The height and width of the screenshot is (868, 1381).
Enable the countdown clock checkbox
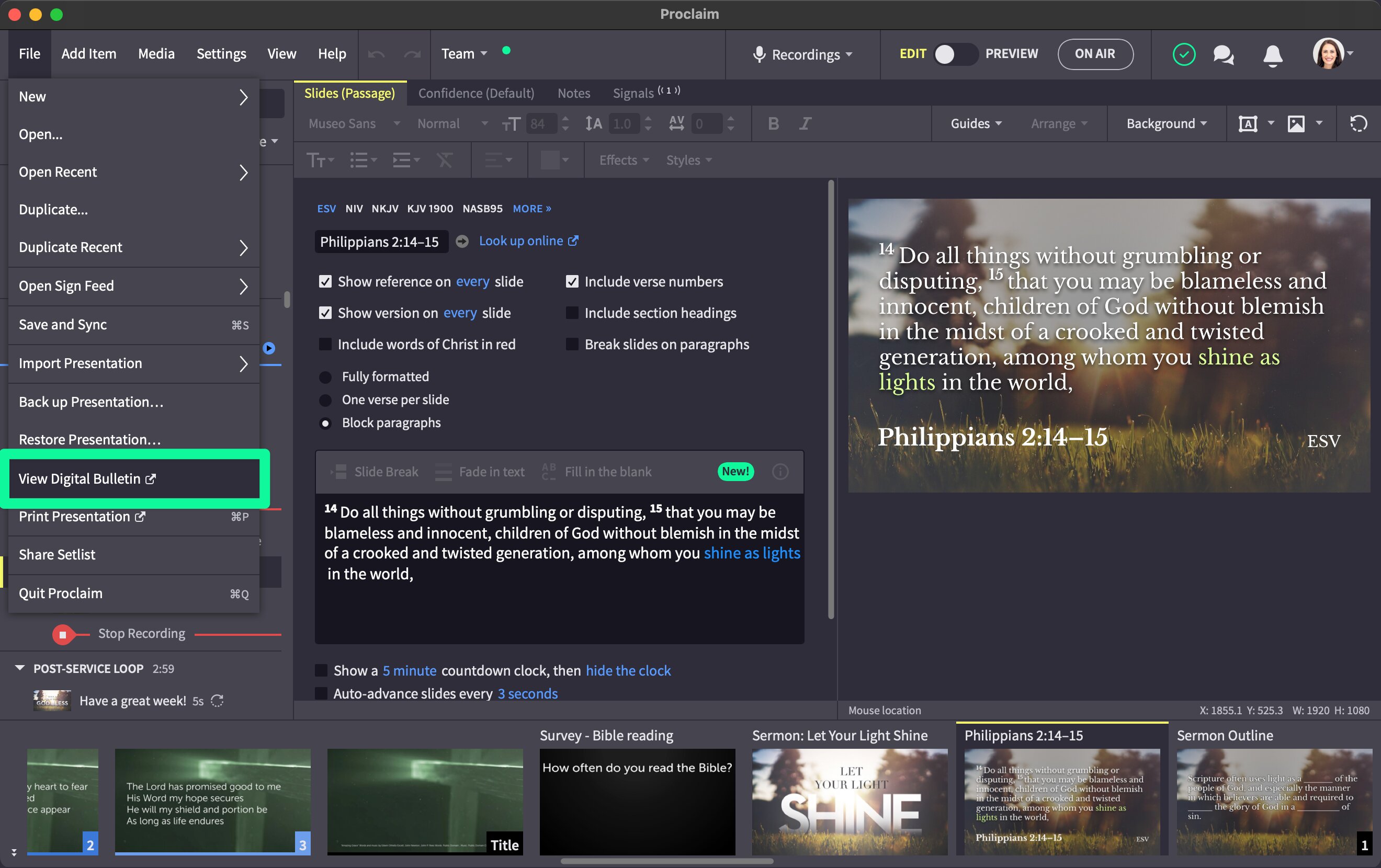coord(321,670)
